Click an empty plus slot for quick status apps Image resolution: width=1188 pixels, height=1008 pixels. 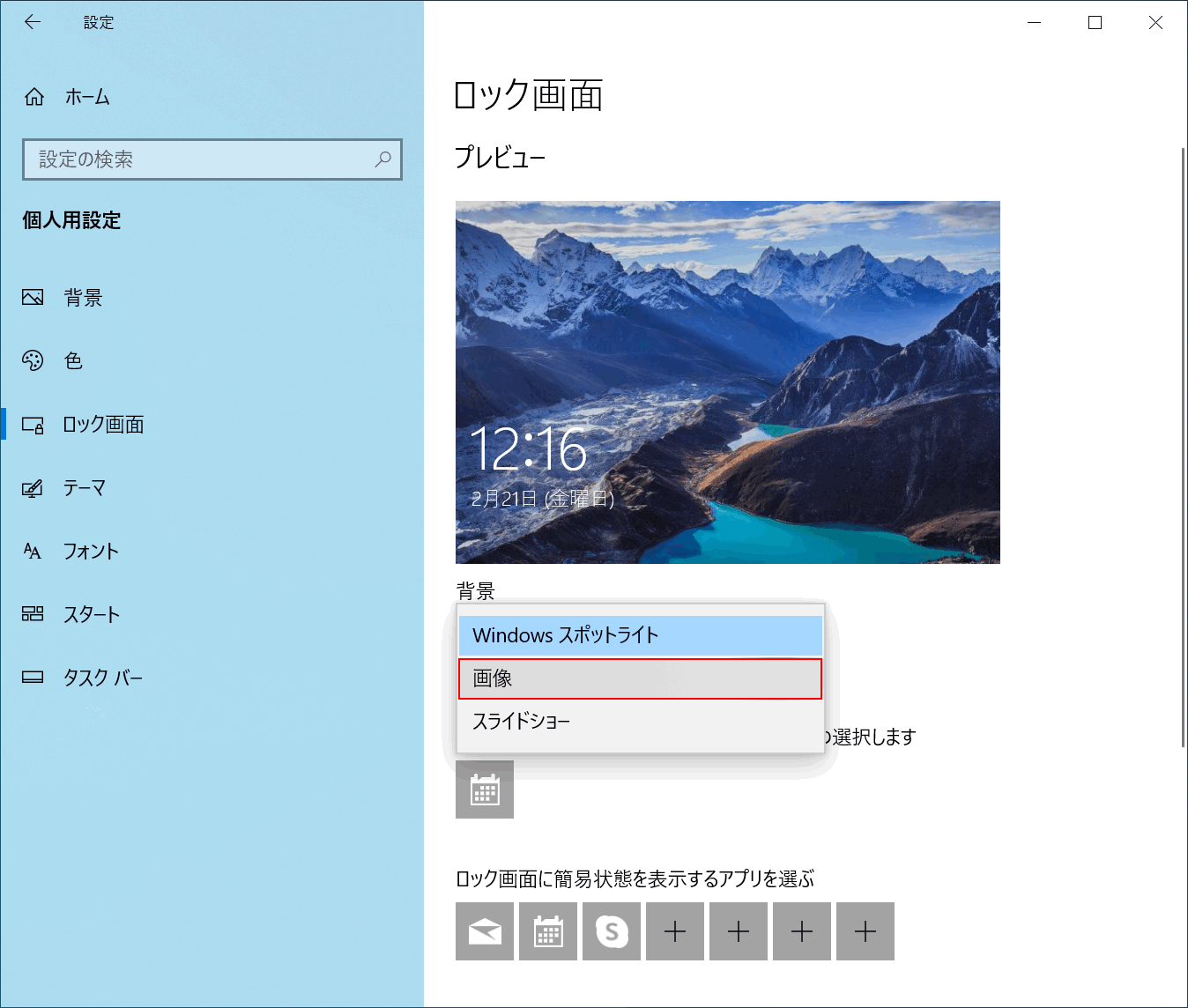675,931
